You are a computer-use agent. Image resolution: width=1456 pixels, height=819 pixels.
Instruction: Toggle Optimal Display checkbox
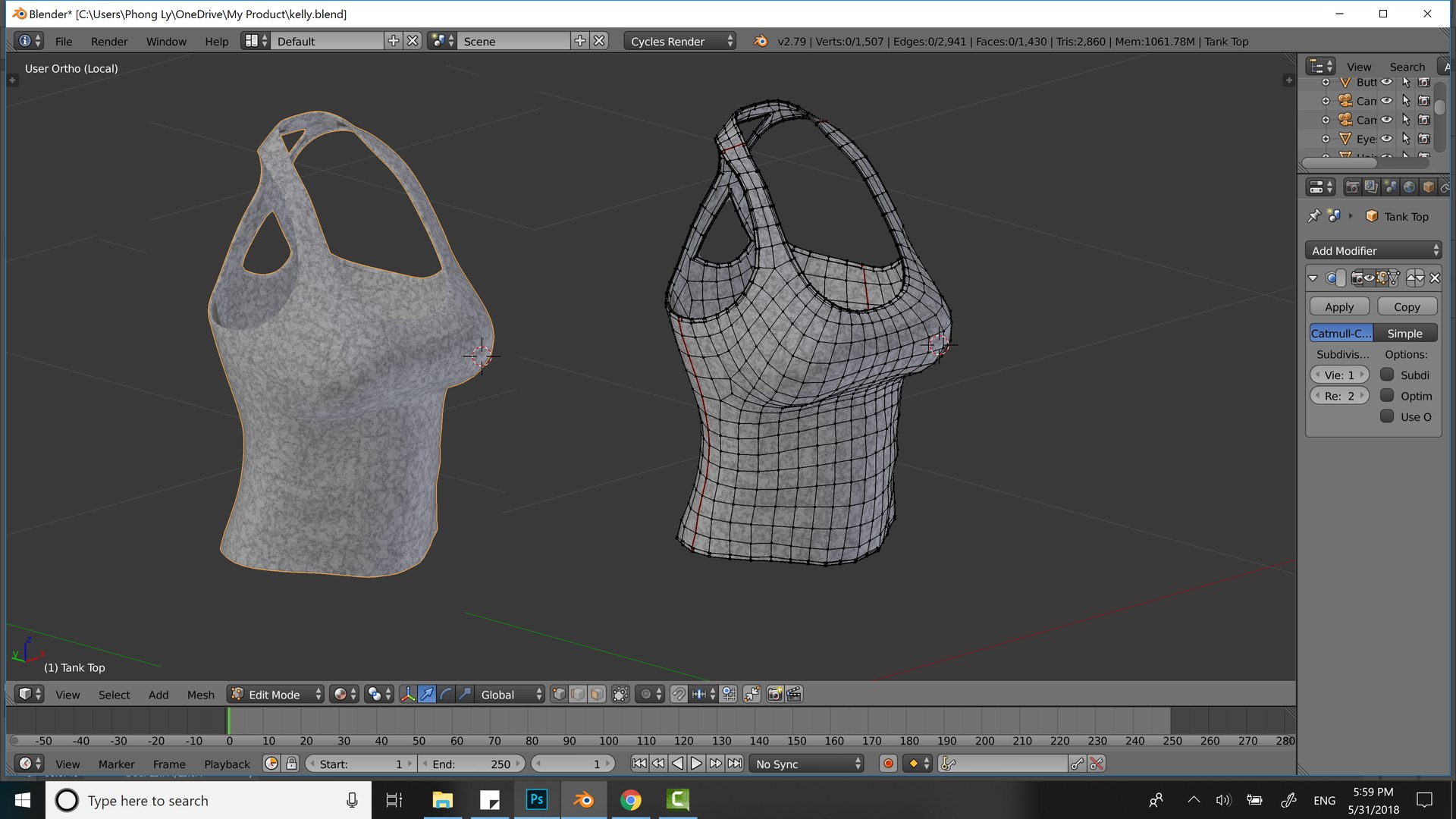click(x=1387, y=396)
